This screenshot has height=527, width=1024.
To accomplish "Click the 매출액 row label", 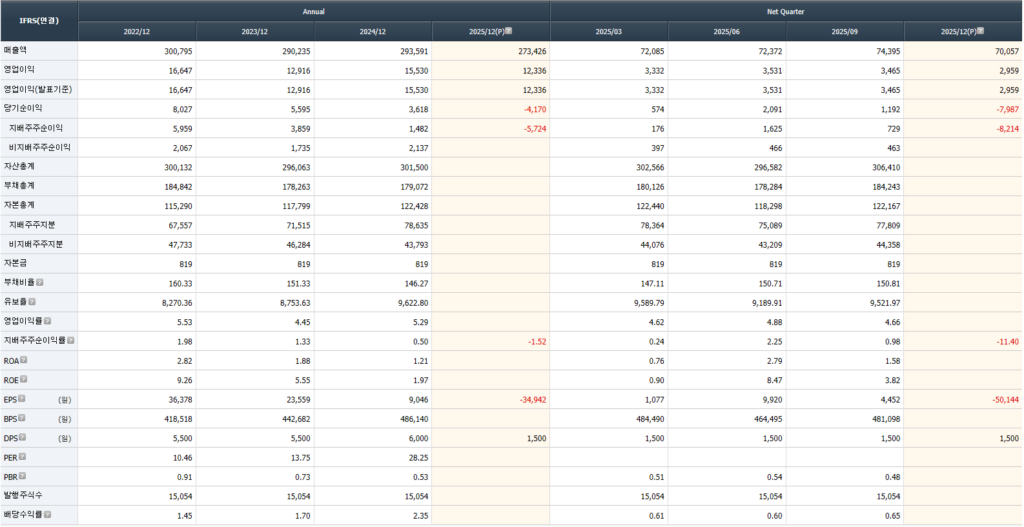I will 17,49.
